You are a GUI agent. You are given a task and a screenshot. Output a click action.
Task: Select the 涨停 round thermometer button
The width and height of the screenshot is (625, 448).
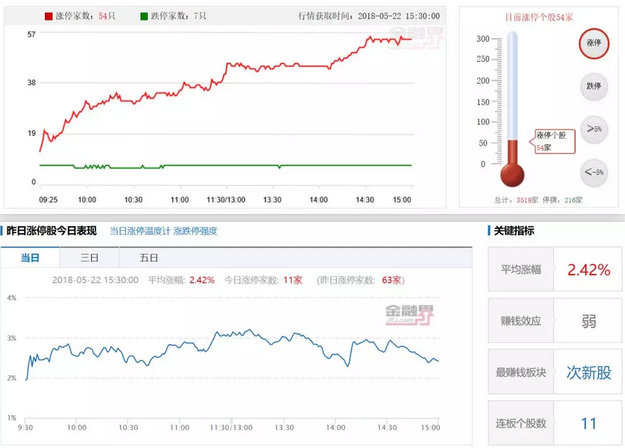[593, 43]
